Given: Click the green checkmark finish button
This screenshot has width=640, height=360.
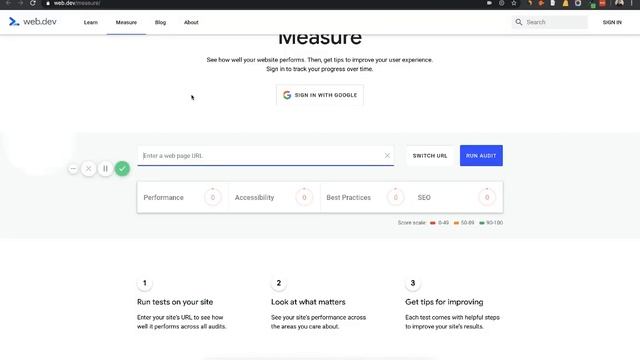Looking at the screenshot, I should (x=122, y=169).
